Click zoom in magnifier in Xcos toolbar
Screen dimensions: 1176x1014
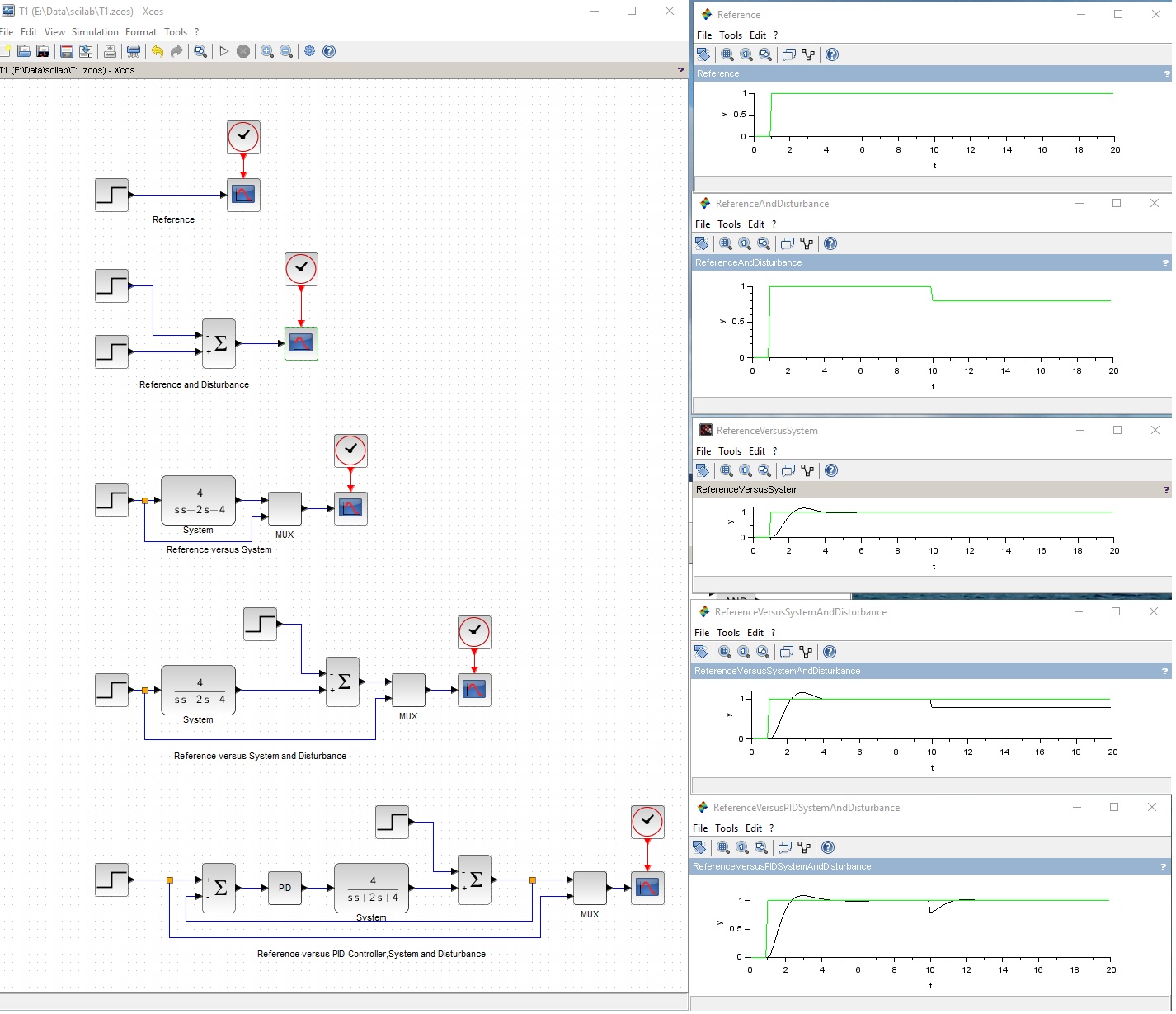coord(267,51)
